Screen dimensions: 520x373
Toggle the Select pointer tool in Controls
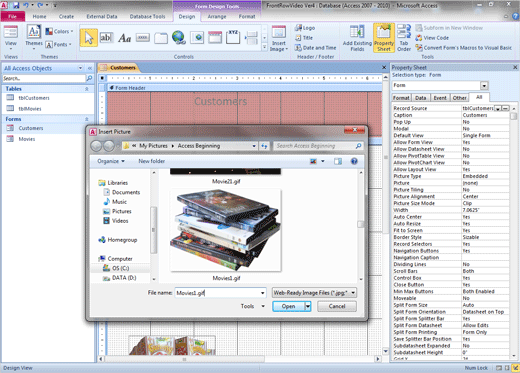pyautogui.click(x=89, y=38)
